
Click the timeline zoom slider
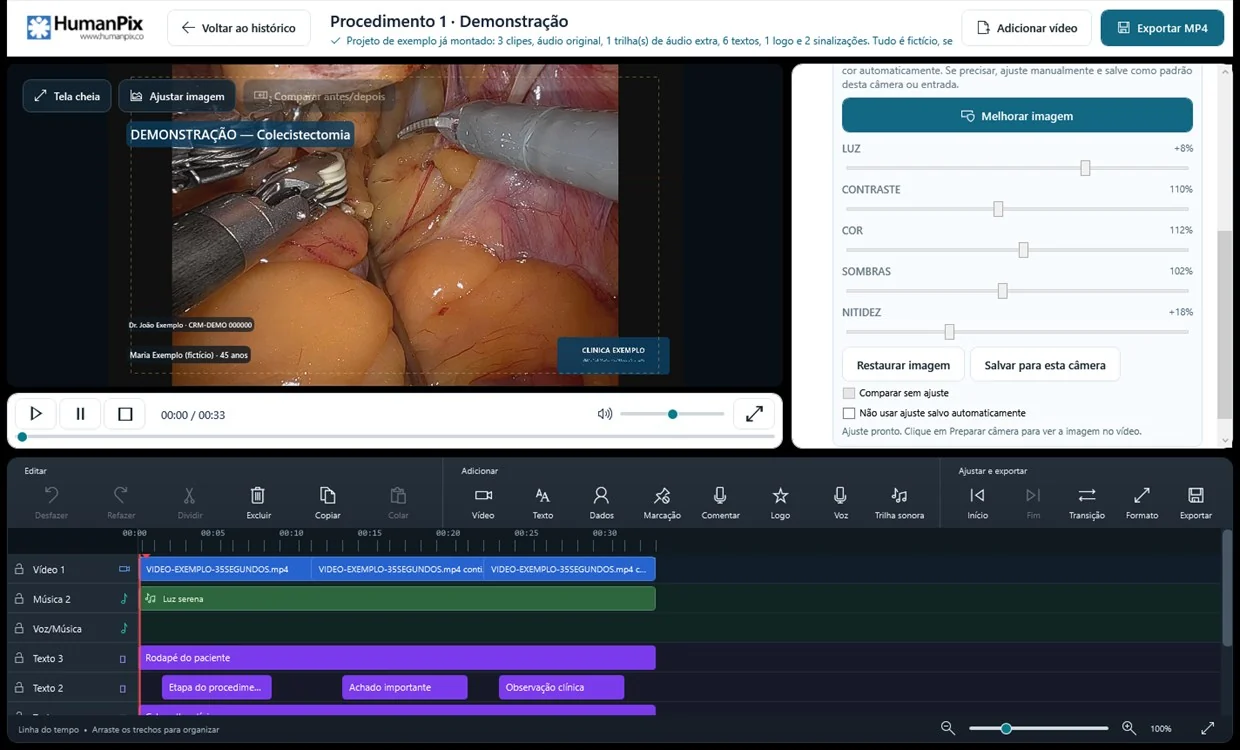pyautogui.click(x=1038, y=728)
